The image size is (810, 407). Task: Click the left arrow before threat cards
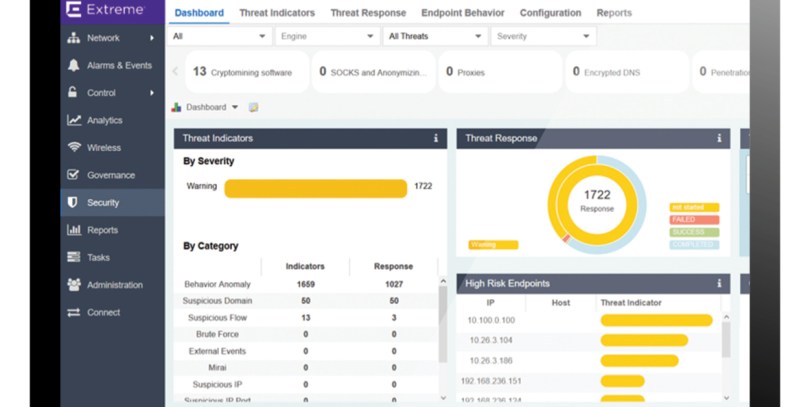pos(175,71)
